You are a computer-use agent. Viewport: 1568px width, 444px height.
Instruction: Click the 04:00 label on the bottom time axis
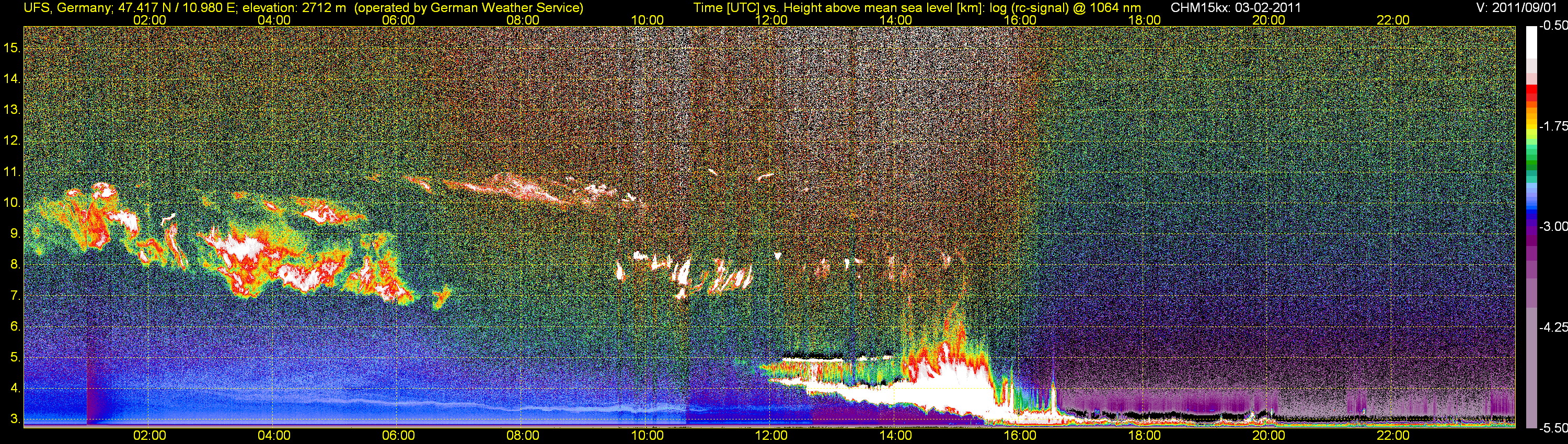click(x=274, y=436)
